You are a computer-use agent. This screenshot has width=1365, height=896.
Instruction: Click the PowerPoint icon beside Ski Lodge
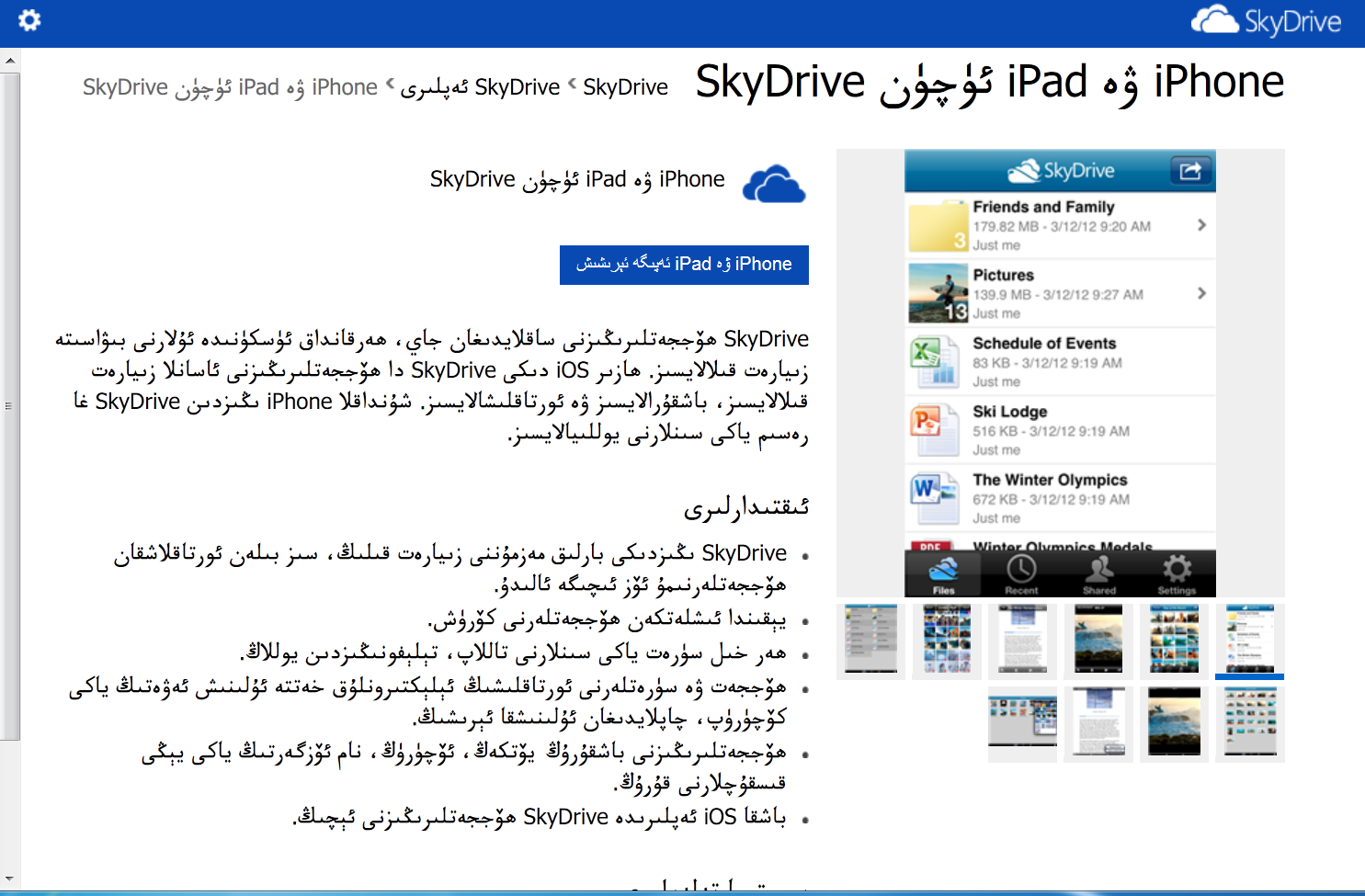click(933, 430)
